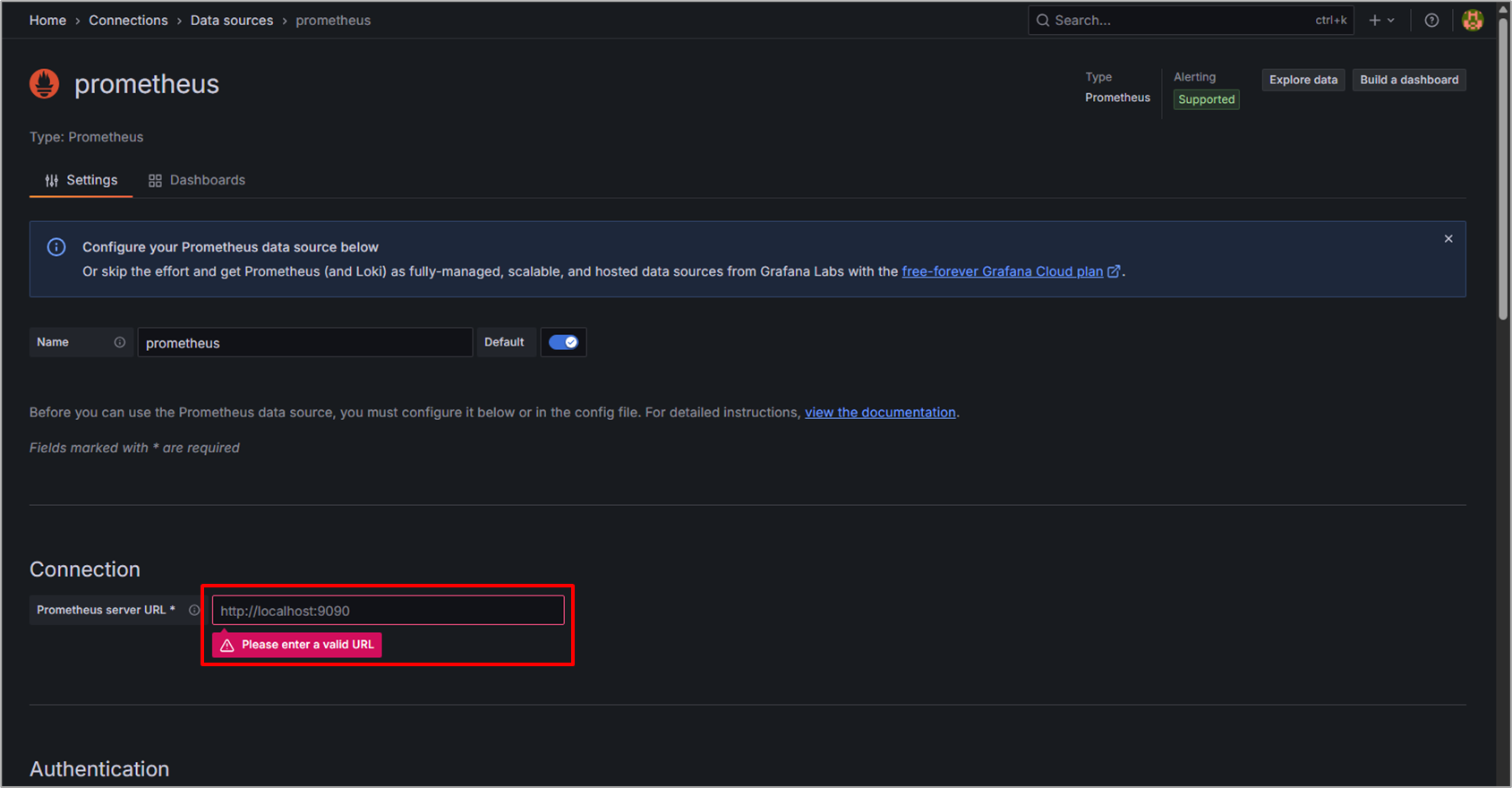The height and width of the screenshot is (788, 1512).
Task: Click the Prometheus flame logo icon
Action: (x=44, y=84)
